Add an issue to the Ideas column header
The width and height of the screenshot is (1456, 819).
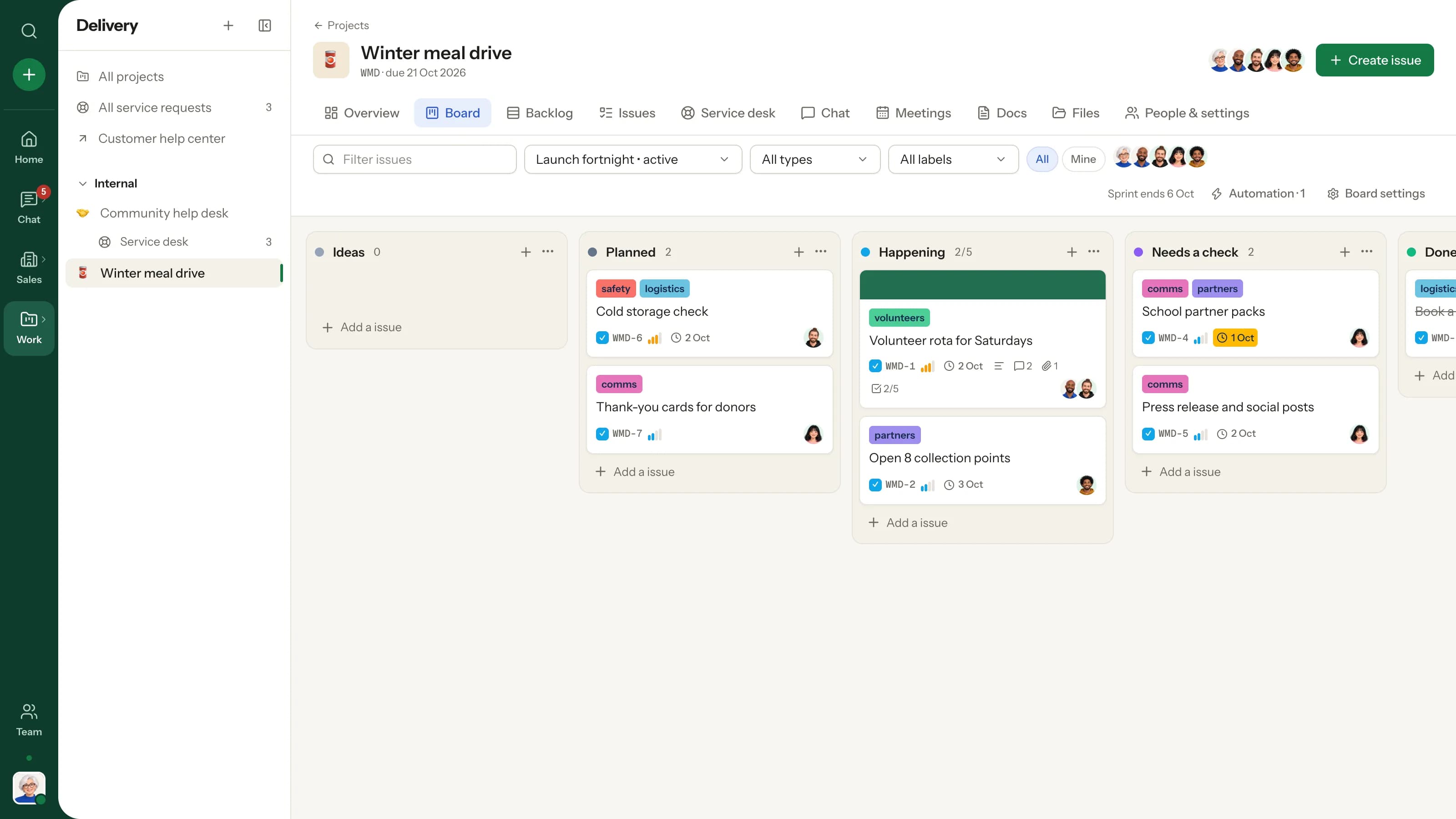point(526,252)
